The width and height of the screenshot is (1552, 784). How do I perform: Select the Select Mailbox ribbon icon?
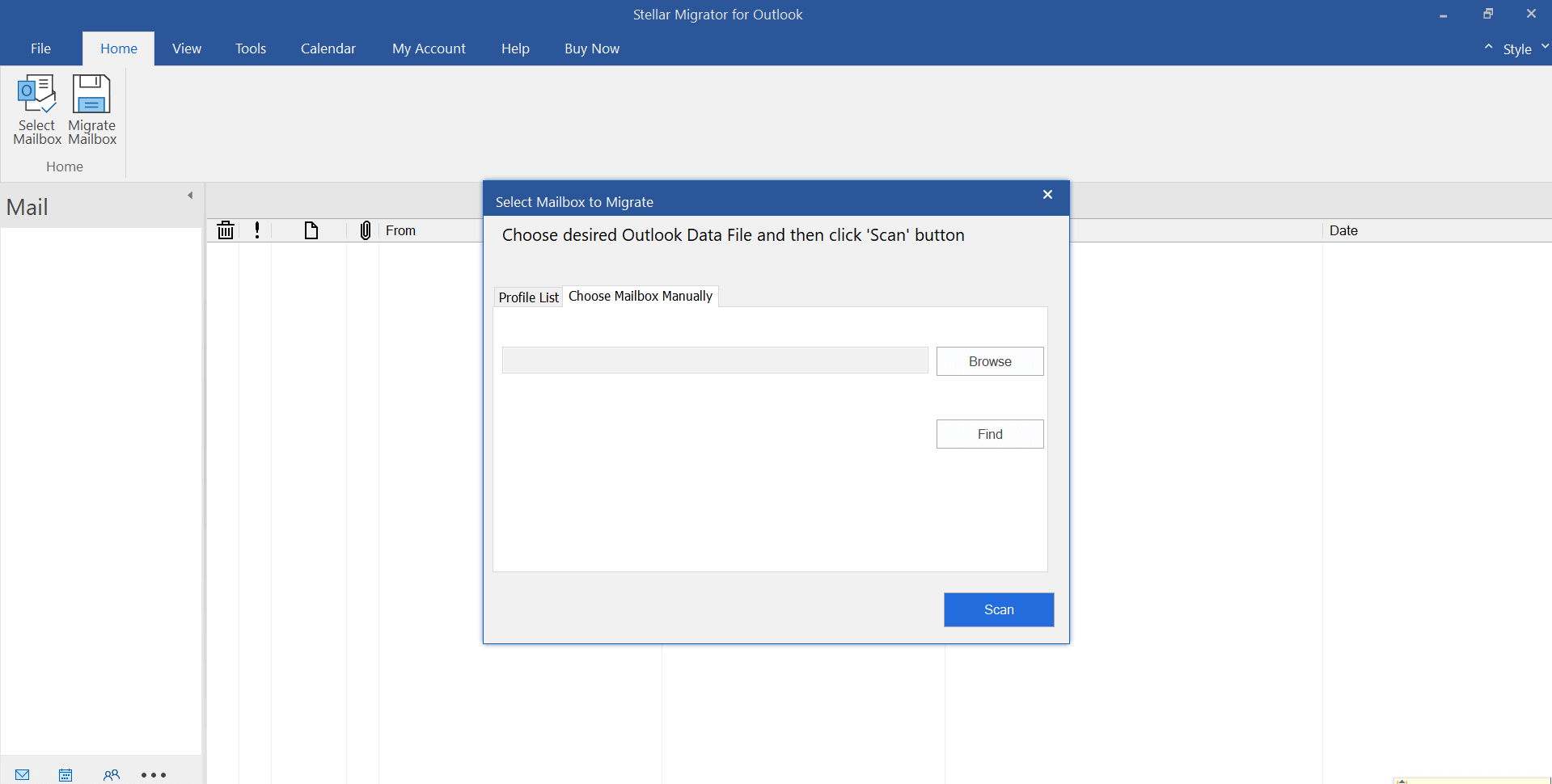pyautogui.click(x=36, y=109)
